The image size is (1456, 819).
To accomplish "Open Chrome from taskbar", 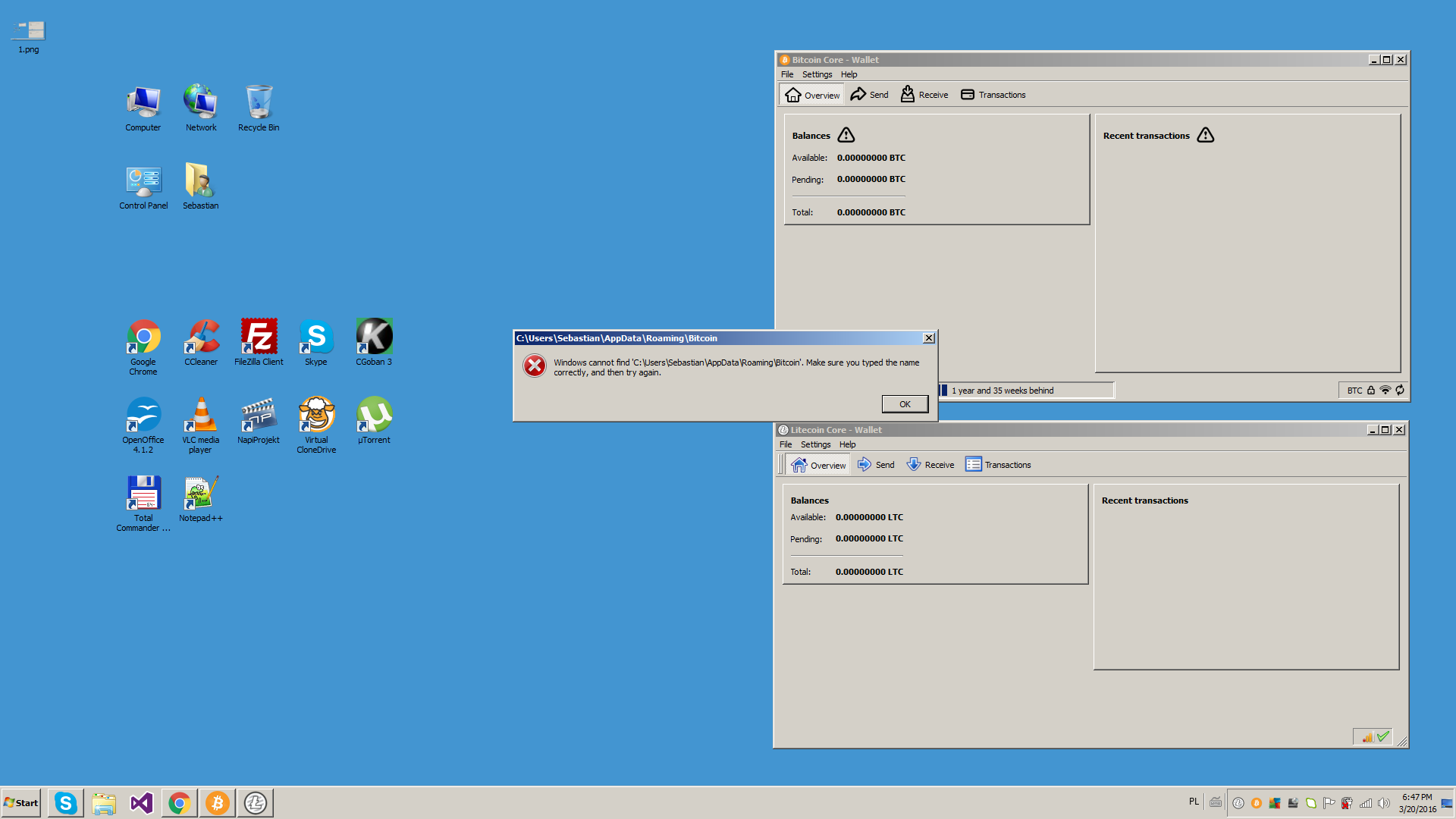I will coord(180,803).
